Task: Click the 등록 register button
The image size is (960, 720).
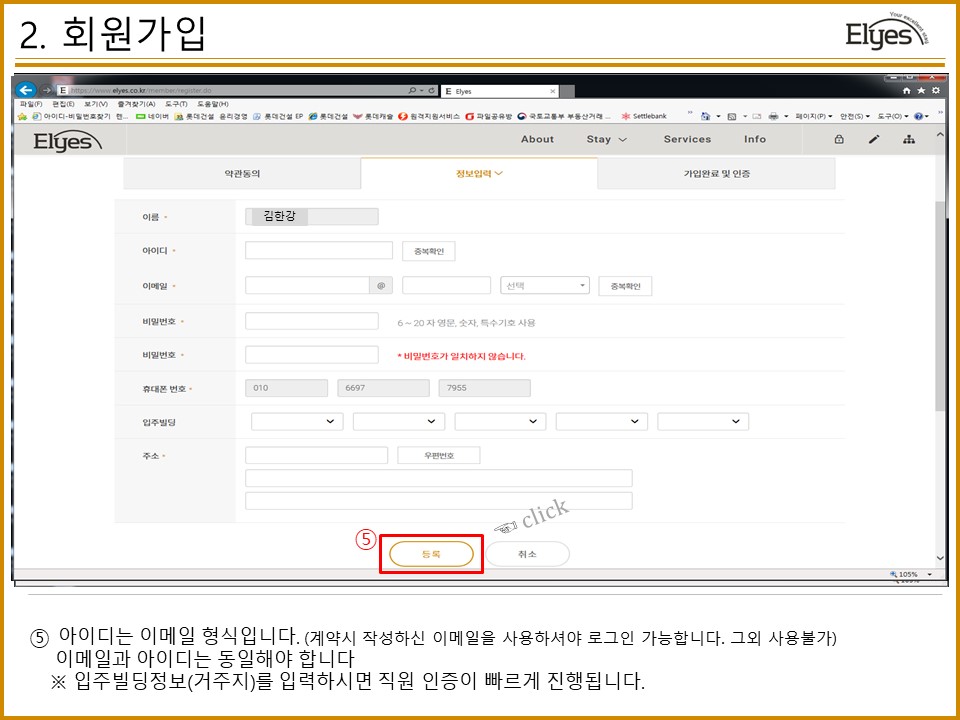Action: pos(431,554)
